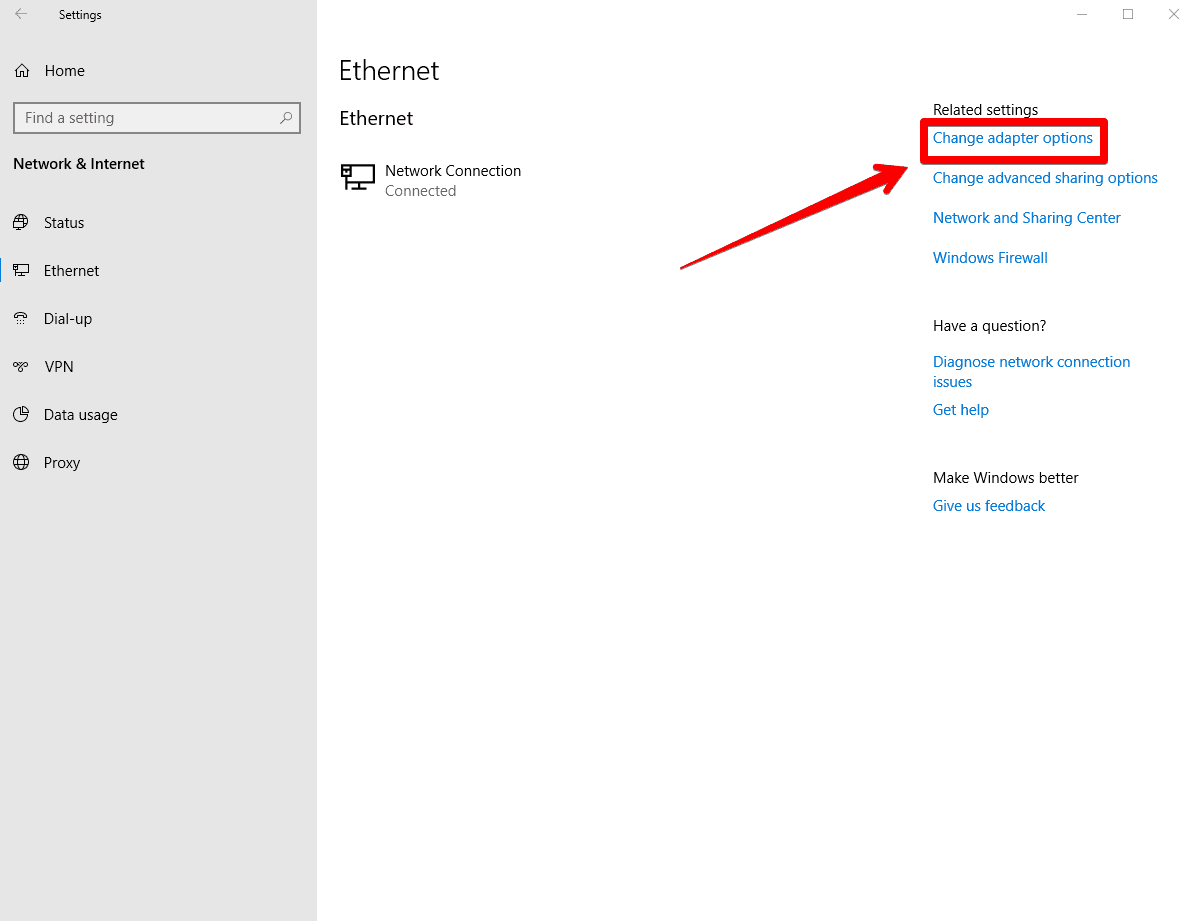Viewport: 1193px width, 921px height.
Task: Open Data usage via the pie chart icon
Action: 21,414
